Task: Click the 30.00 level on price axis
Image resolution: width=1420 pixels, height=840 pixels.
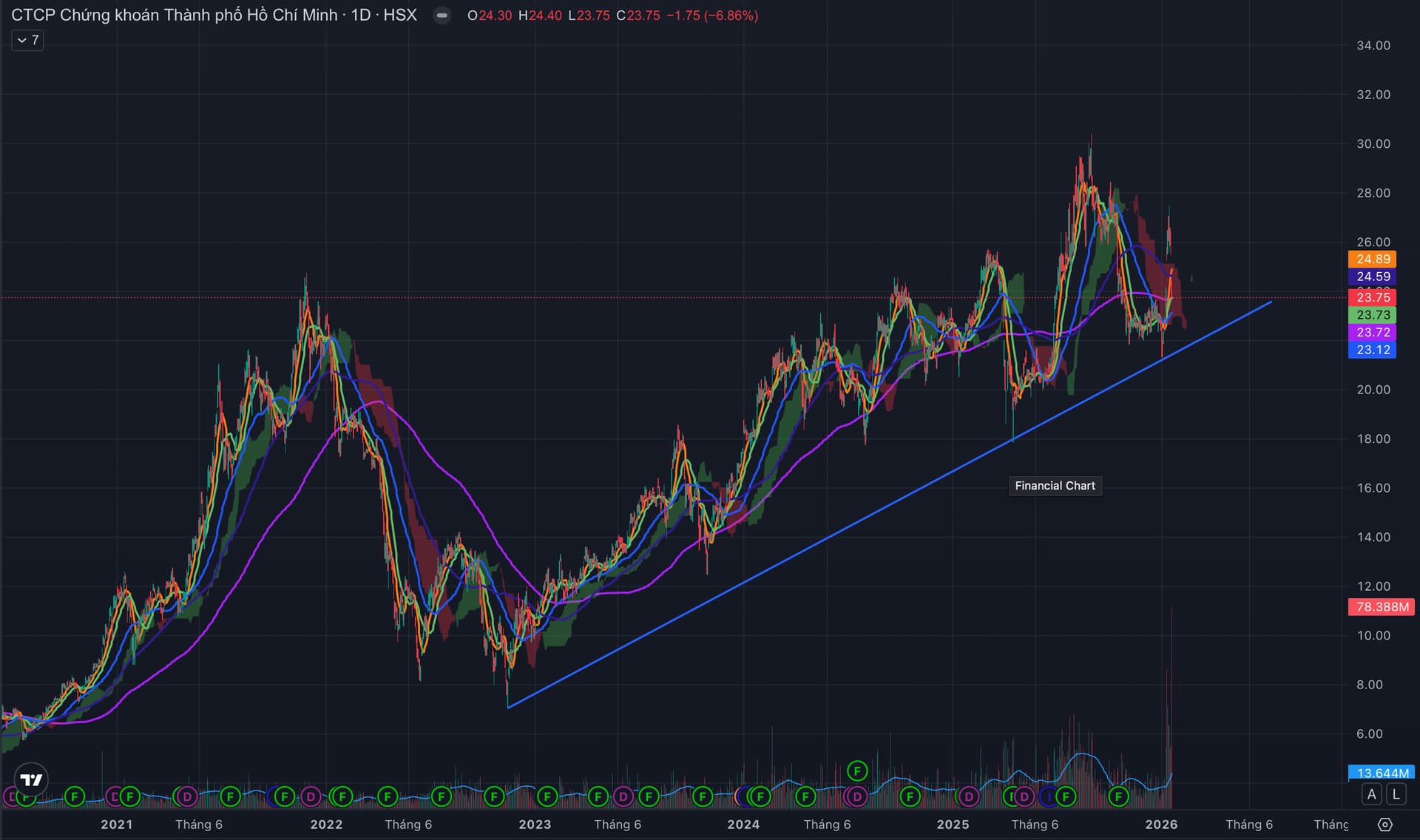Action: pyautogui.click(x=1373, y=143)
